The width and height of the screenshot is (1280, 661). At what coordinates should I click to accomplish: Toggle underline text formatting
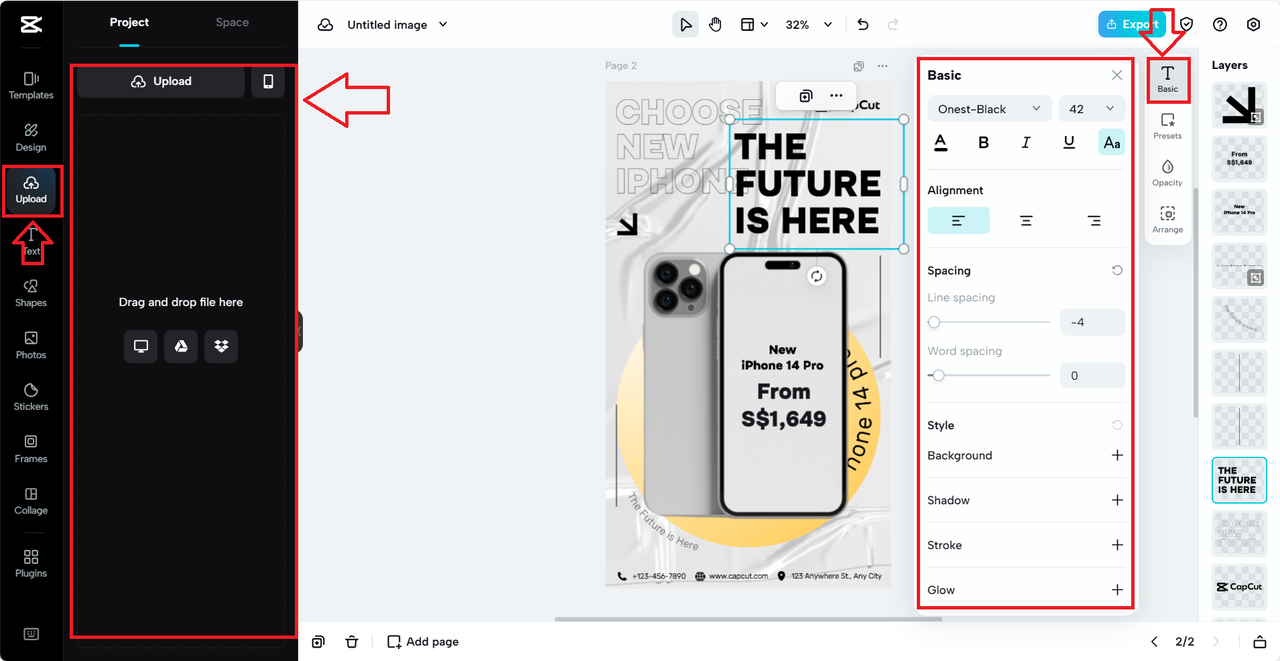click(x=1069, y=143)
